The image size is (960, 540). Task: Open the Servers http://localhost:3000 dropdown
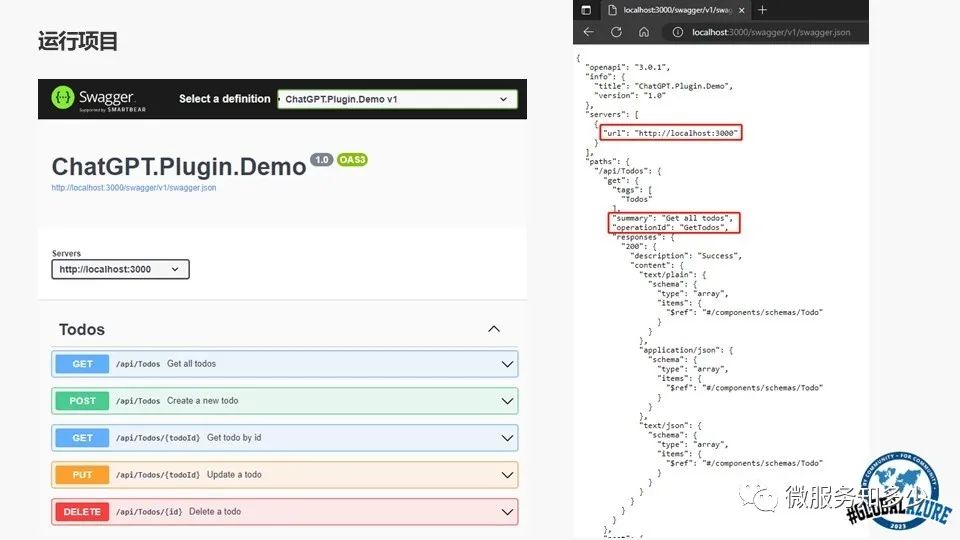pyautogui.click(x=121, y=269)
